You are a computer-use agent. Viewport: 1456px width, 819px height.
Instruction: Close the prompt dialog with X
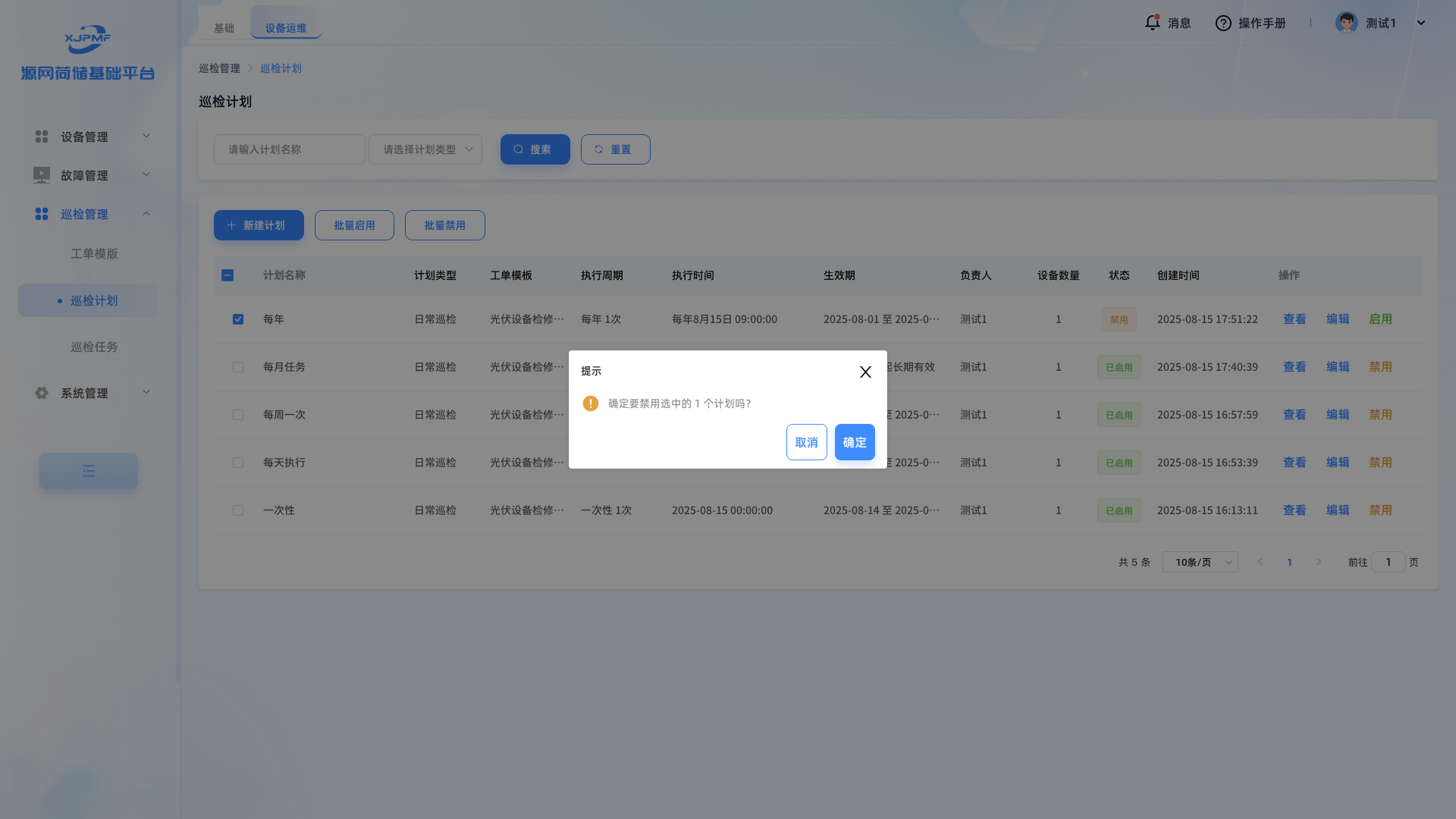(865, 372)
